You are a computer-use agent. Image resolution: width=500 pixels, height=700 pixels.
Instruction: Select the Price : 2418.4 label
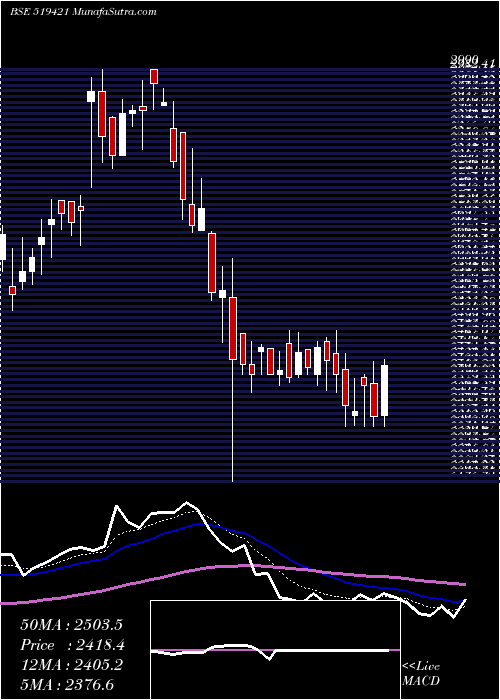click(x=72, y=645)
